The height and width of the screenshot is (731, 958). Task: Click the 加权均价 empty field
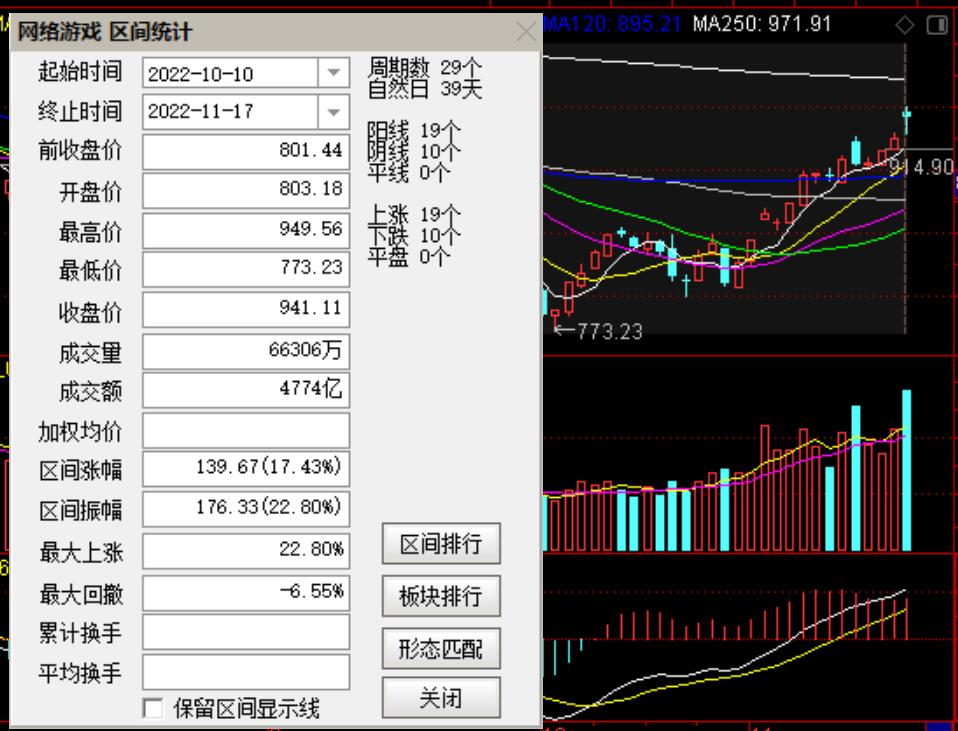click(x=246, y=431)
